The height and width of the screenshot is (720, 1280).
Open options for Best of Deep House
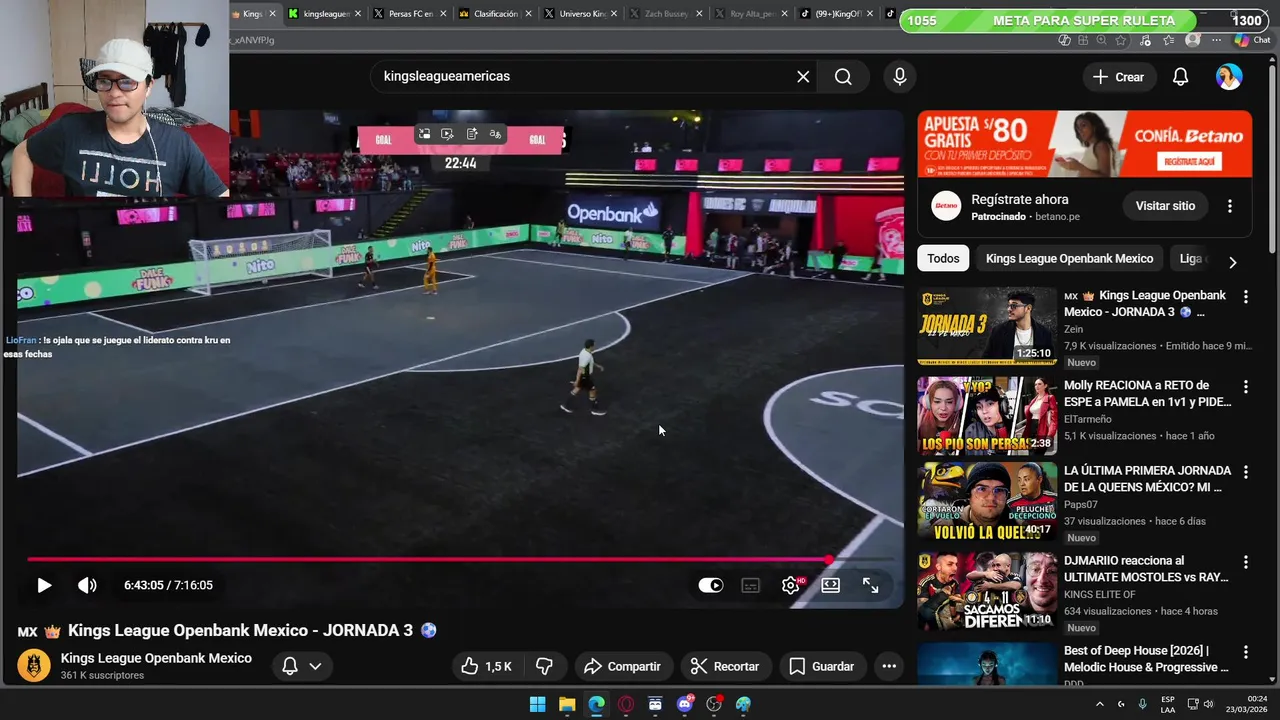pyautogui.click(x=1245, y=652)
